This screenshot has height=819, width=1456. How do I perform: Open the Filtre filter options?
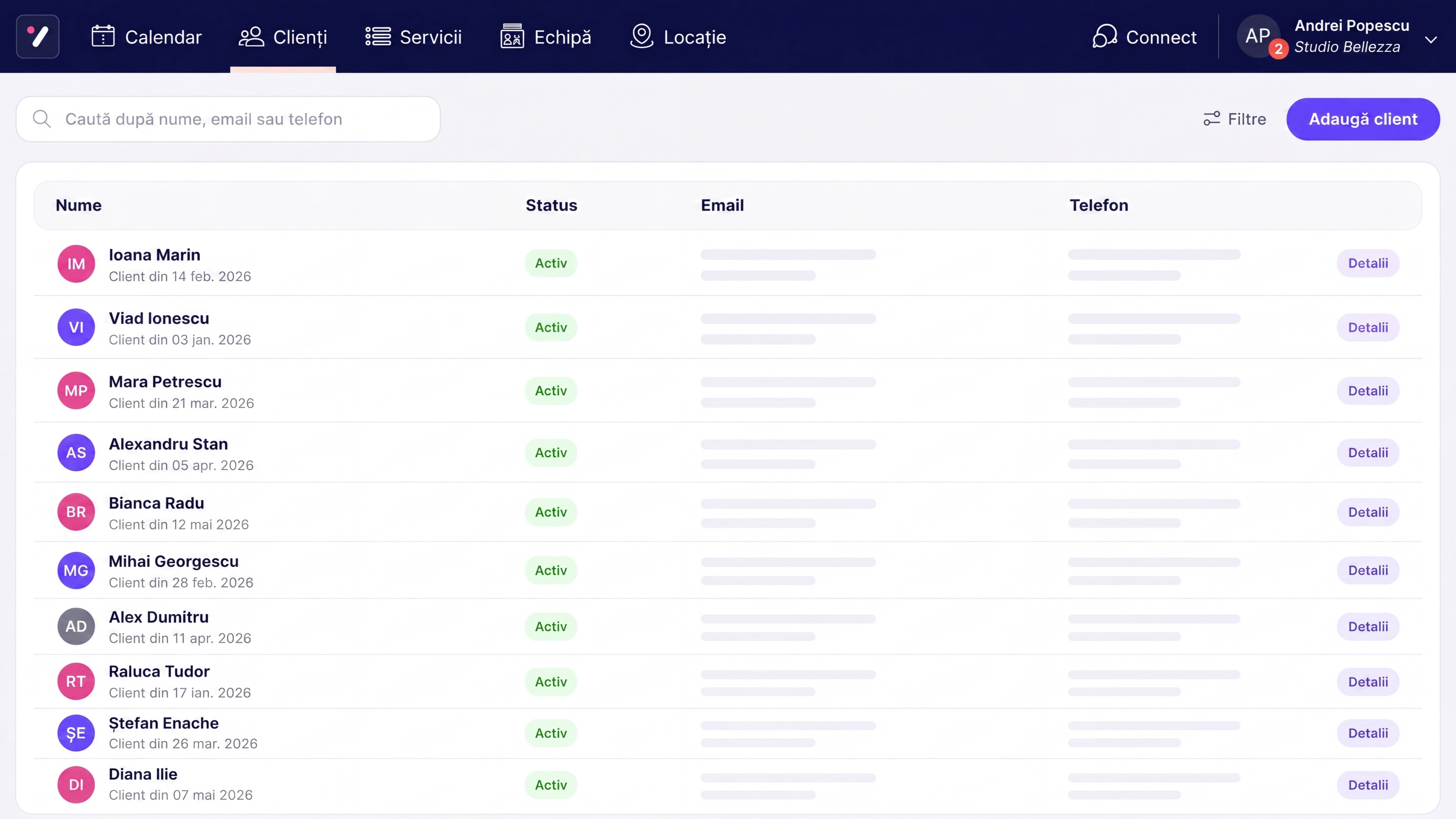click(x=1235, y=119)
